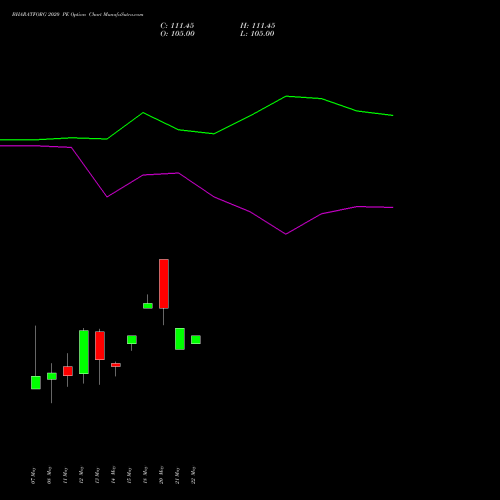500x500 pixels.
Task: Click the open price O: 105.00 value
Action: click(177, 34)
